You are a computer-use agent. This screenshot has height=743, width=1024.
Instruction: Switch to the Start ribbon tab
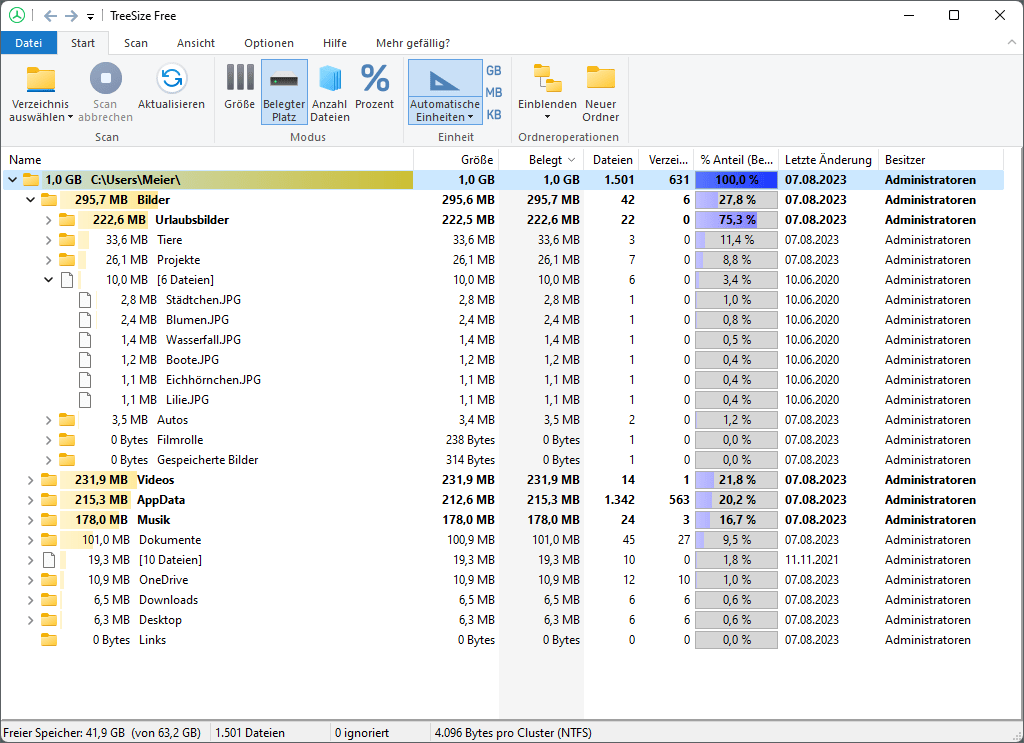coord(83,43)
